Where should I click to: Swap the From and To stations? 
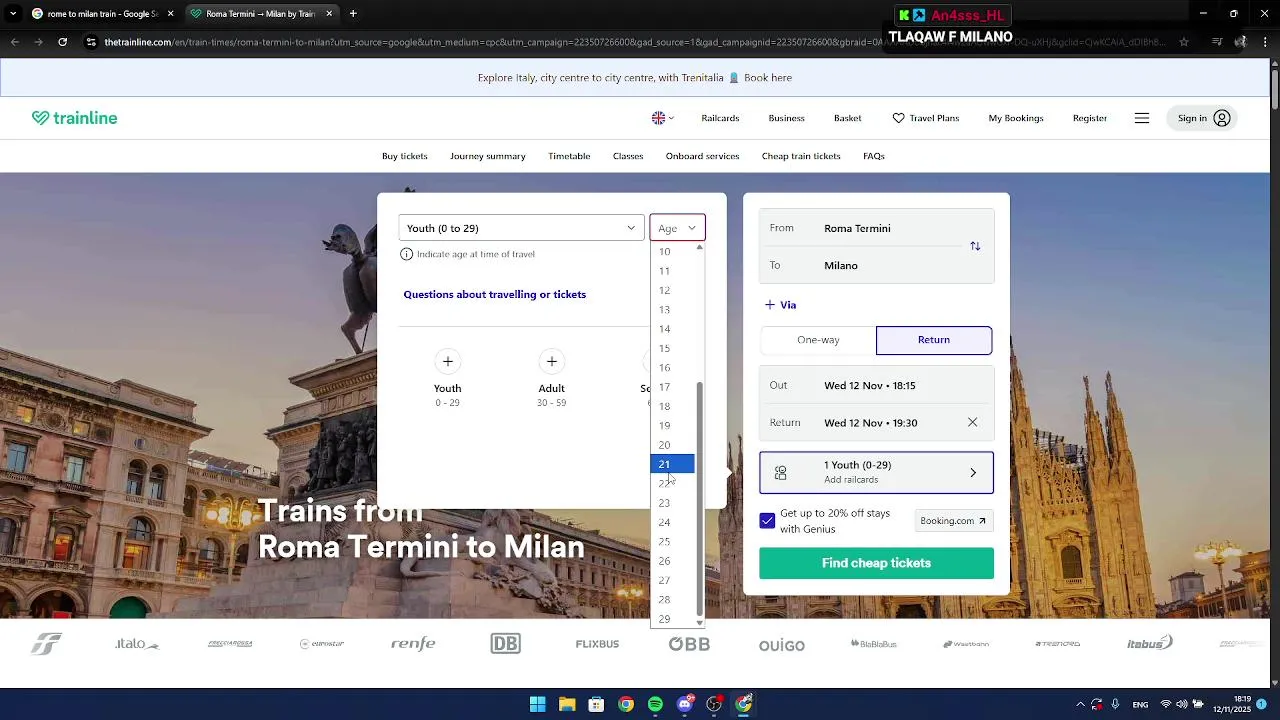pos(975,246)
